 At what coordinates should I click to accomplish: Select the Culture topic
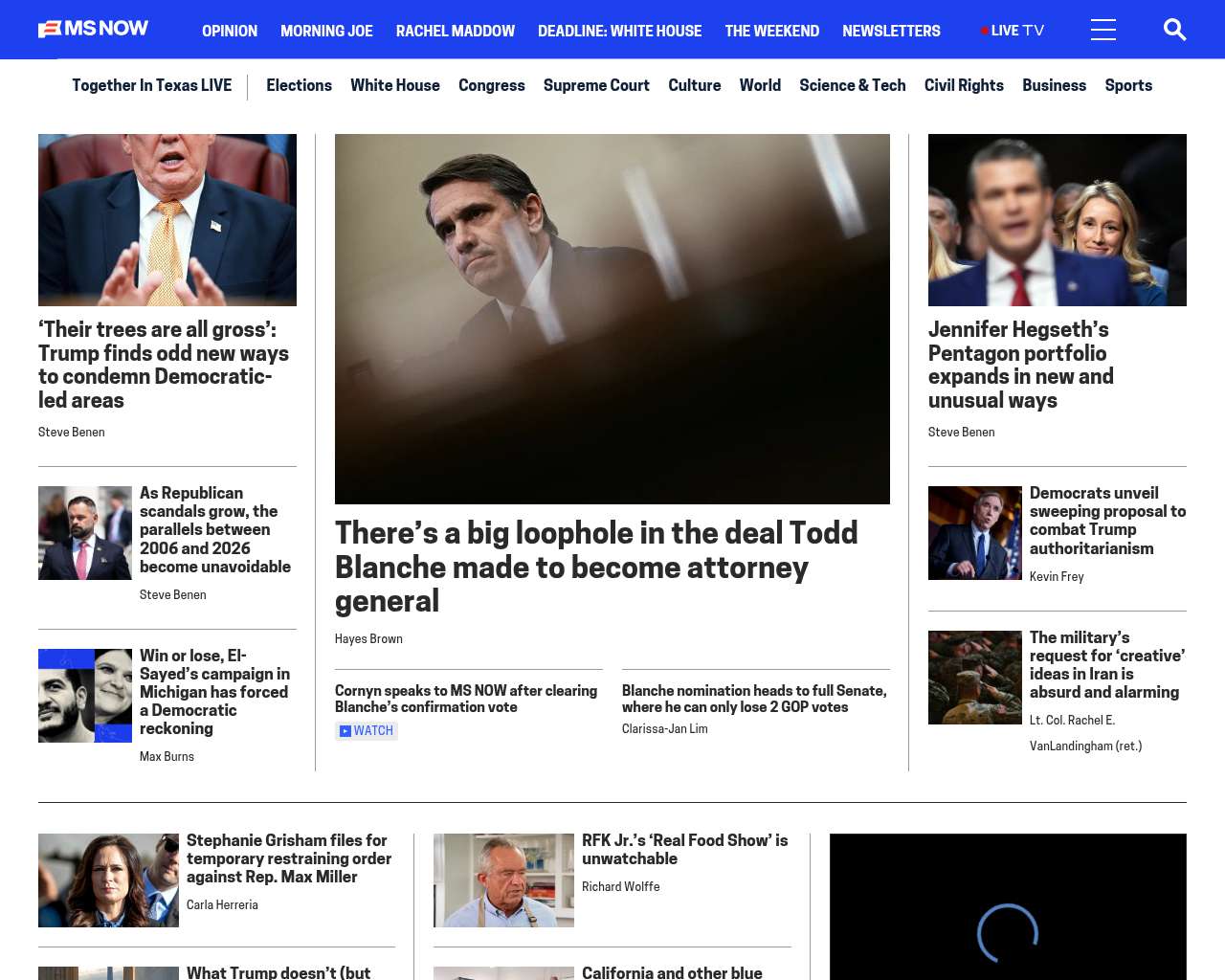pyautogui.click(x=695, y=85)
